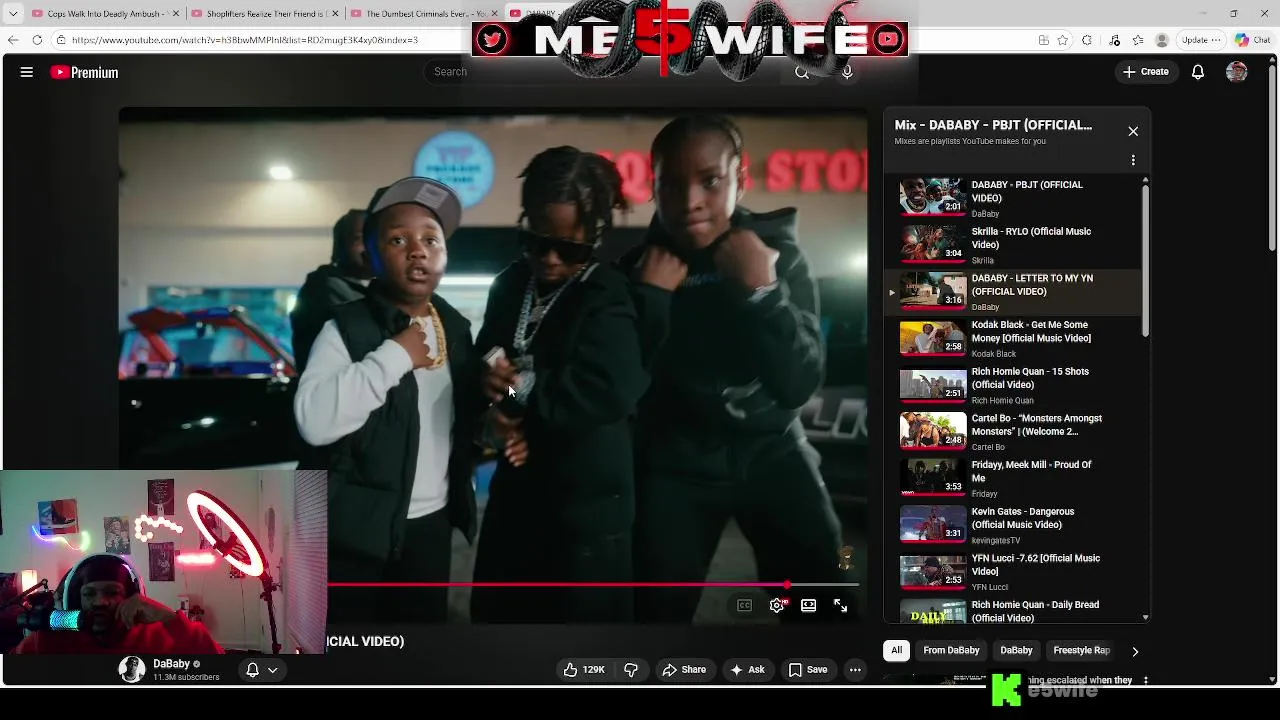Open options for the suggested video below chips
The height and width of the screenshot is (720, 1280).
point(1145,680)
